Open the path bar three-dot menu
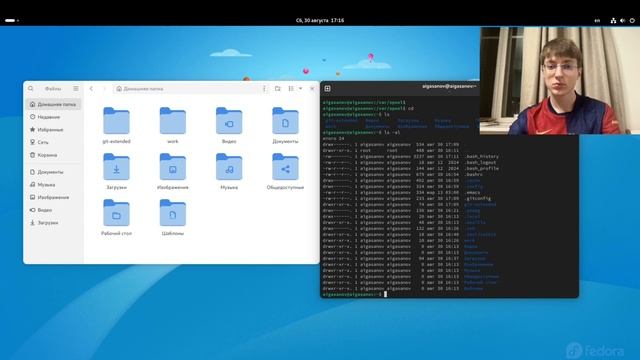This screenshot has height=360, width=640. (x=264, y=89)
